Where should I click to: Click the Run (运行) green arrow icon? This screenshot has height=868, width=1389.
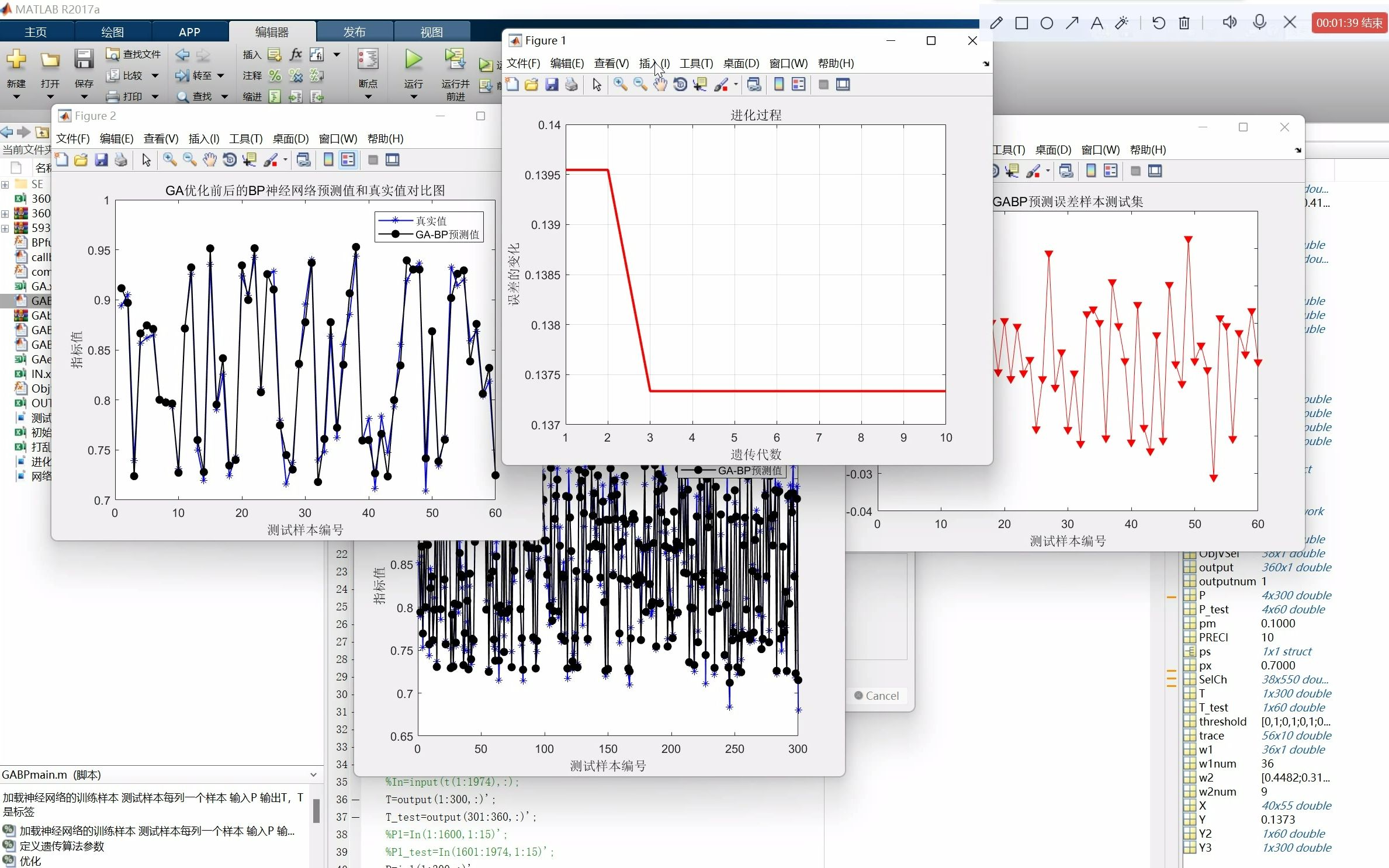pyautogui.click(x=414, y=58)
